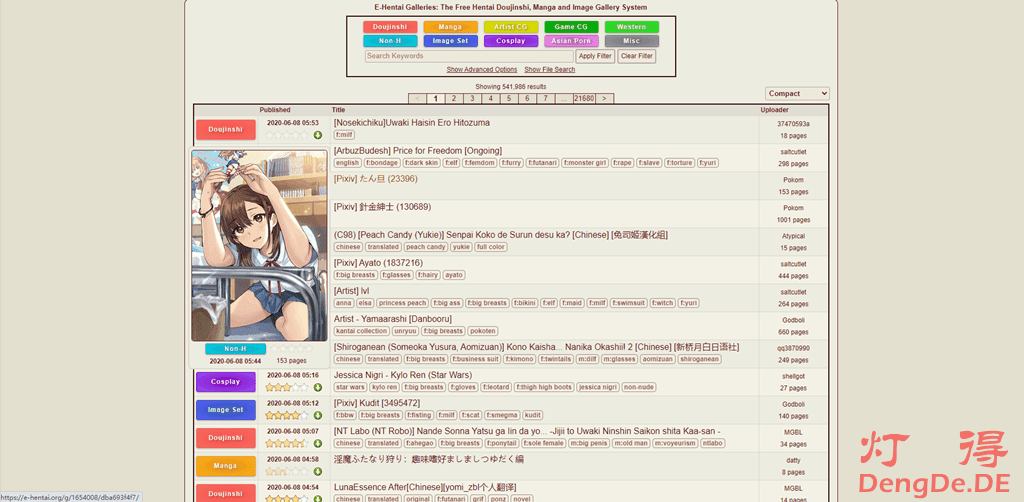Click the 'kylo ren' tag
1024x502 pixels.
coord(385,387)
